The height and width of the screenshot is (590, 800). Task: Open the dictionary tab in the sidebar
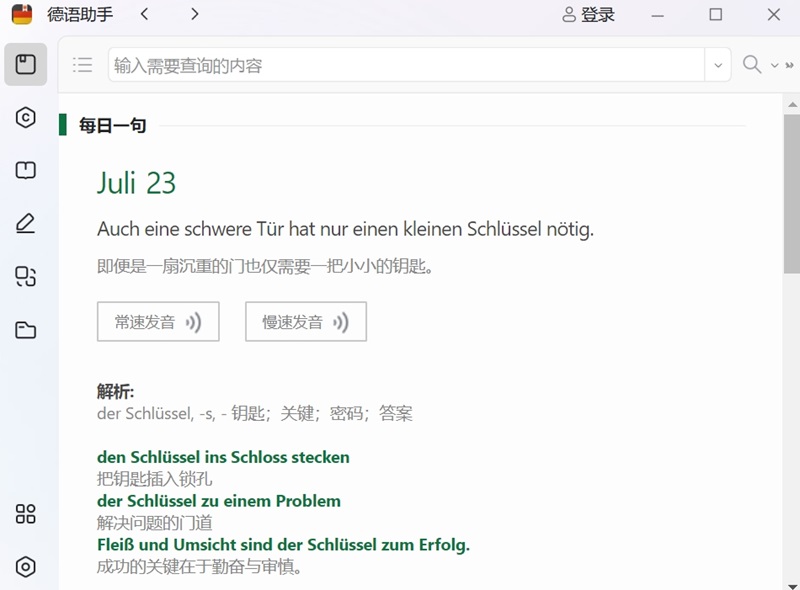[x=26, y=65]
